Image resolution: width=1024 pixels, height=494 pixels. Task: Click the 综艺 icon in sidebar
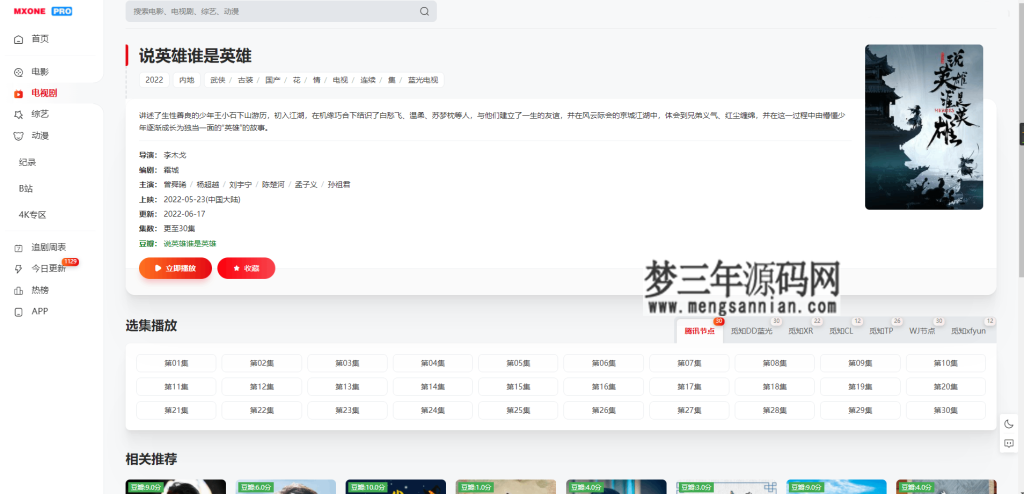[x=18, y=114]
